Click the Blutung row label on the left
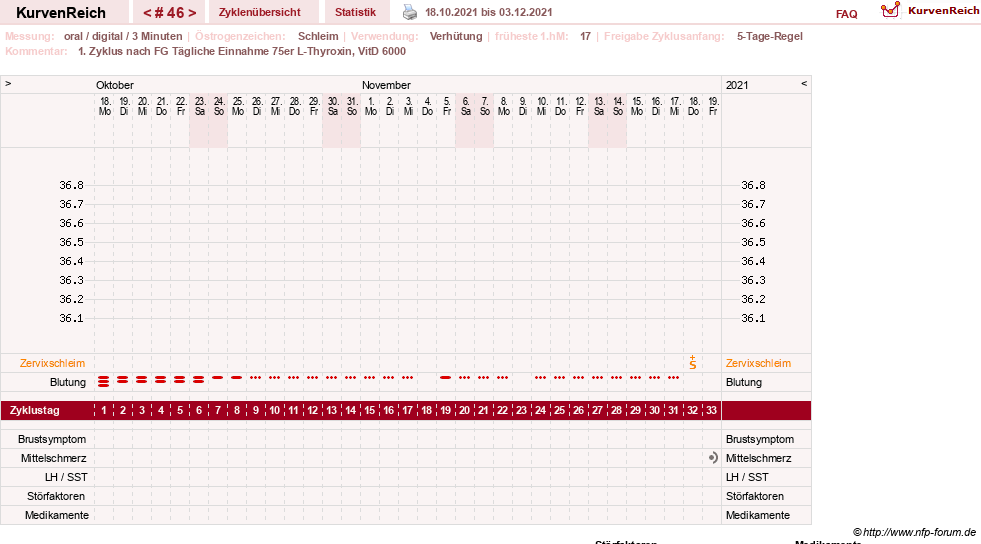 pos(68,382)
